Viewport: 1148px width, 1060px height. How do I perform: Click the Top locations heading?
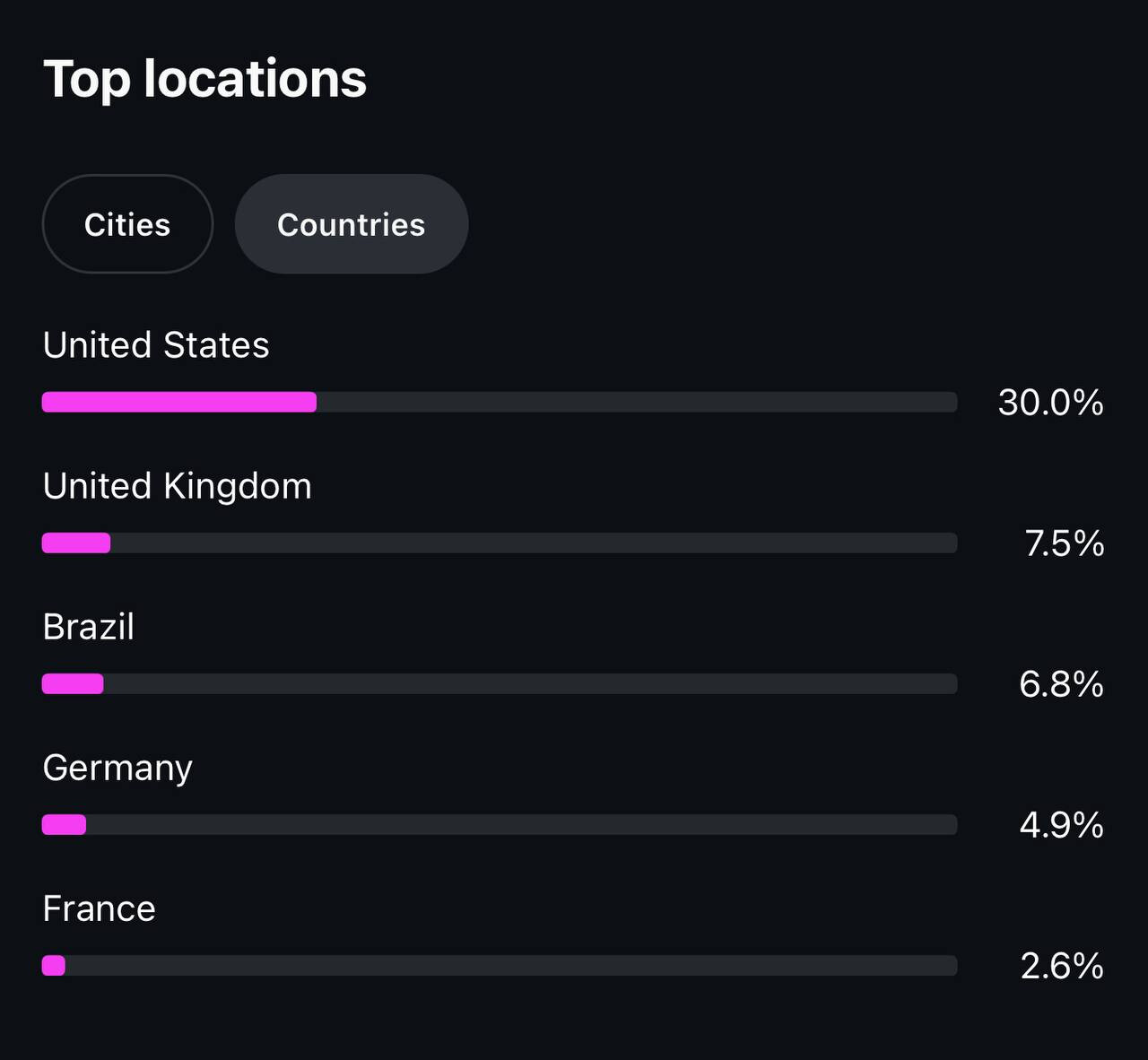click(x=205, y=79)
